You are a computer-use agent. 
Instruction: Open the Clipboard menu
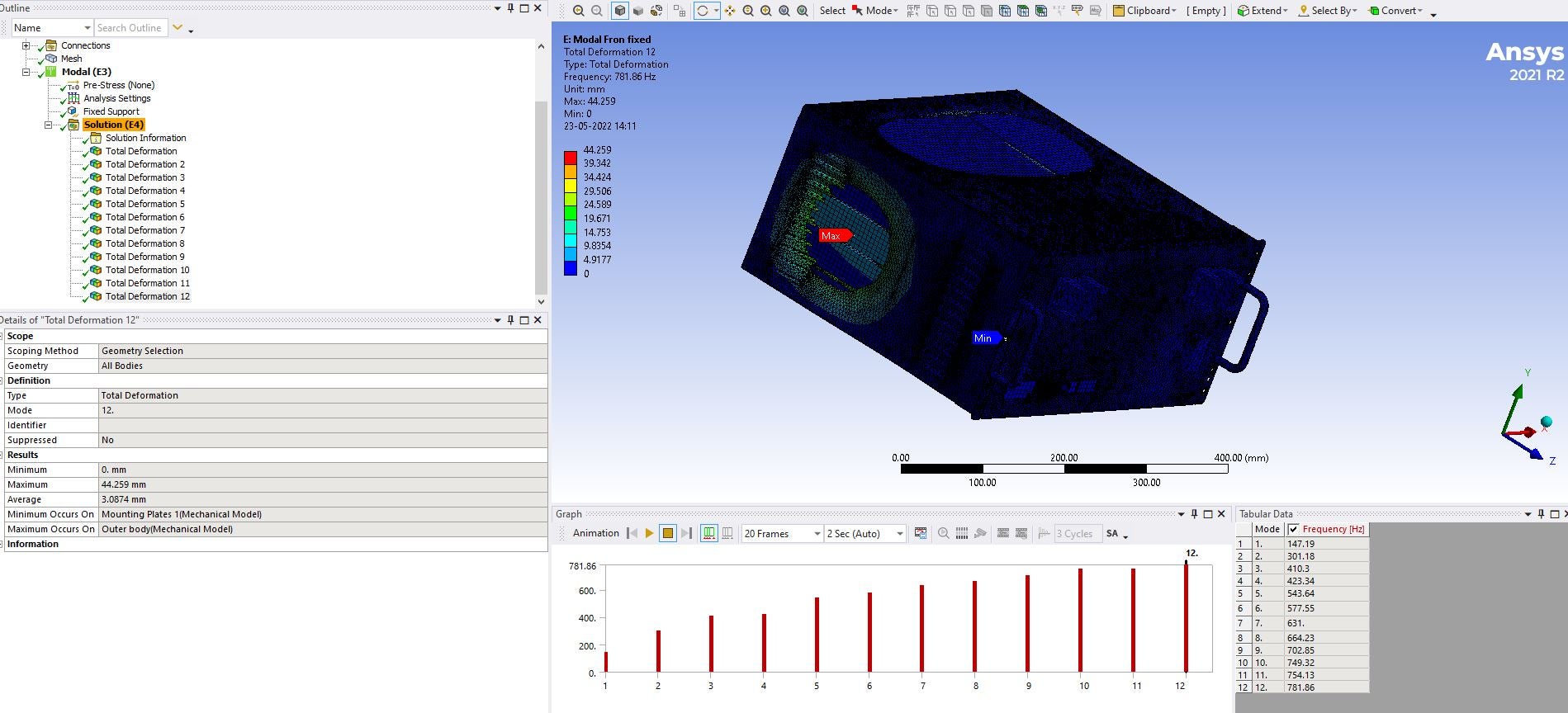click(x=1144, y=11)
